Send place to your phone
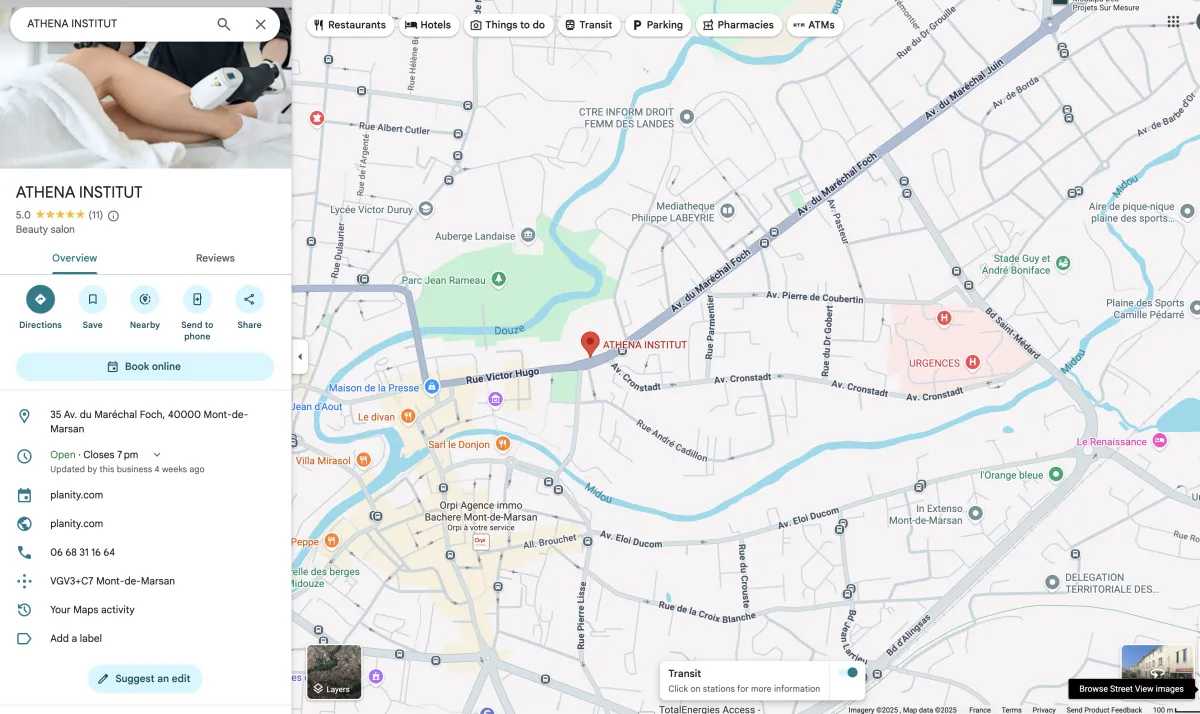The height and width of the screenshot is (714, 1200). click(x=197, y=313)
